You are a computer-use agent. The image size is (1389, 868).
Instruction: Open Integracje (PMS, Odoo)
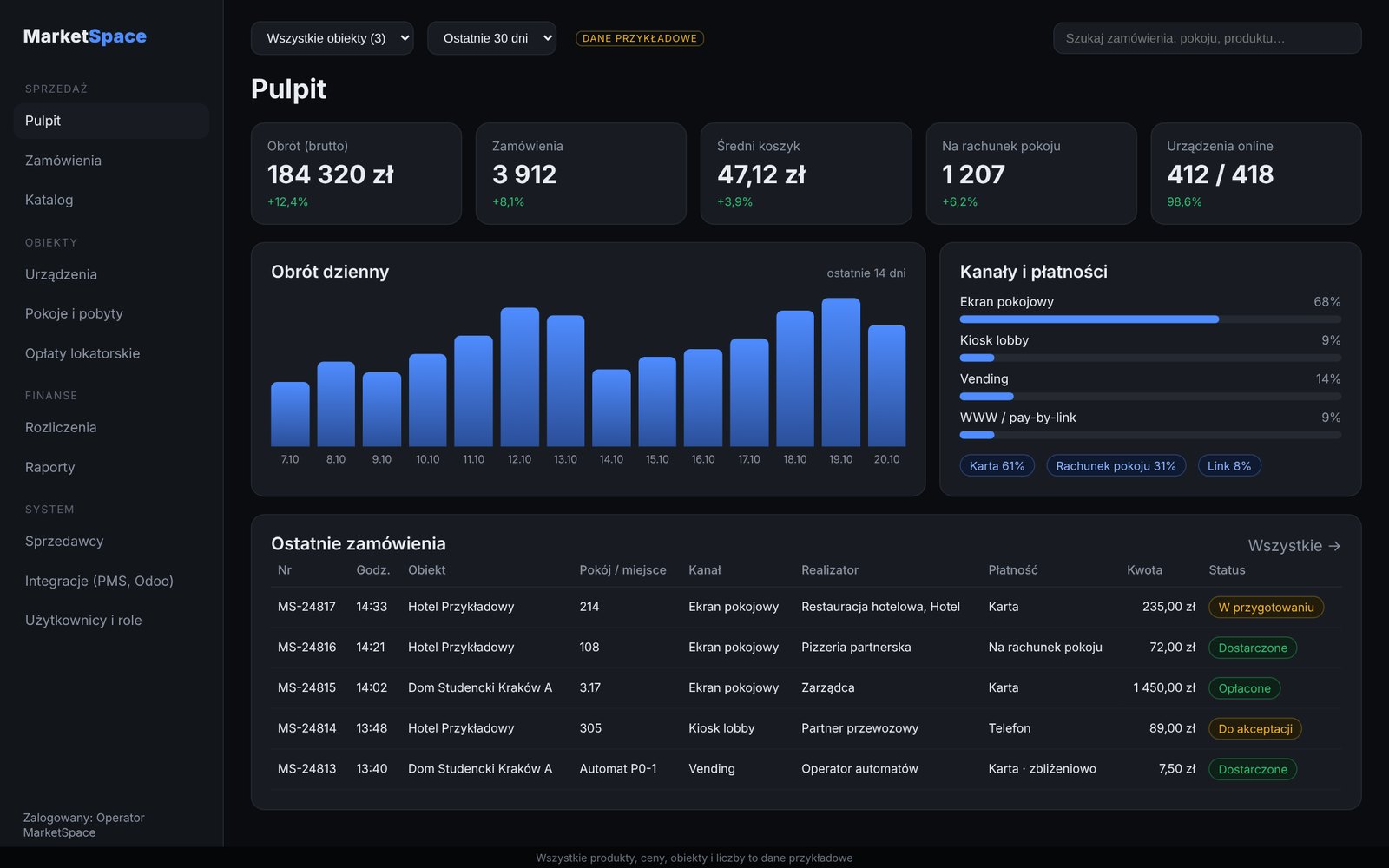(111, 581)
